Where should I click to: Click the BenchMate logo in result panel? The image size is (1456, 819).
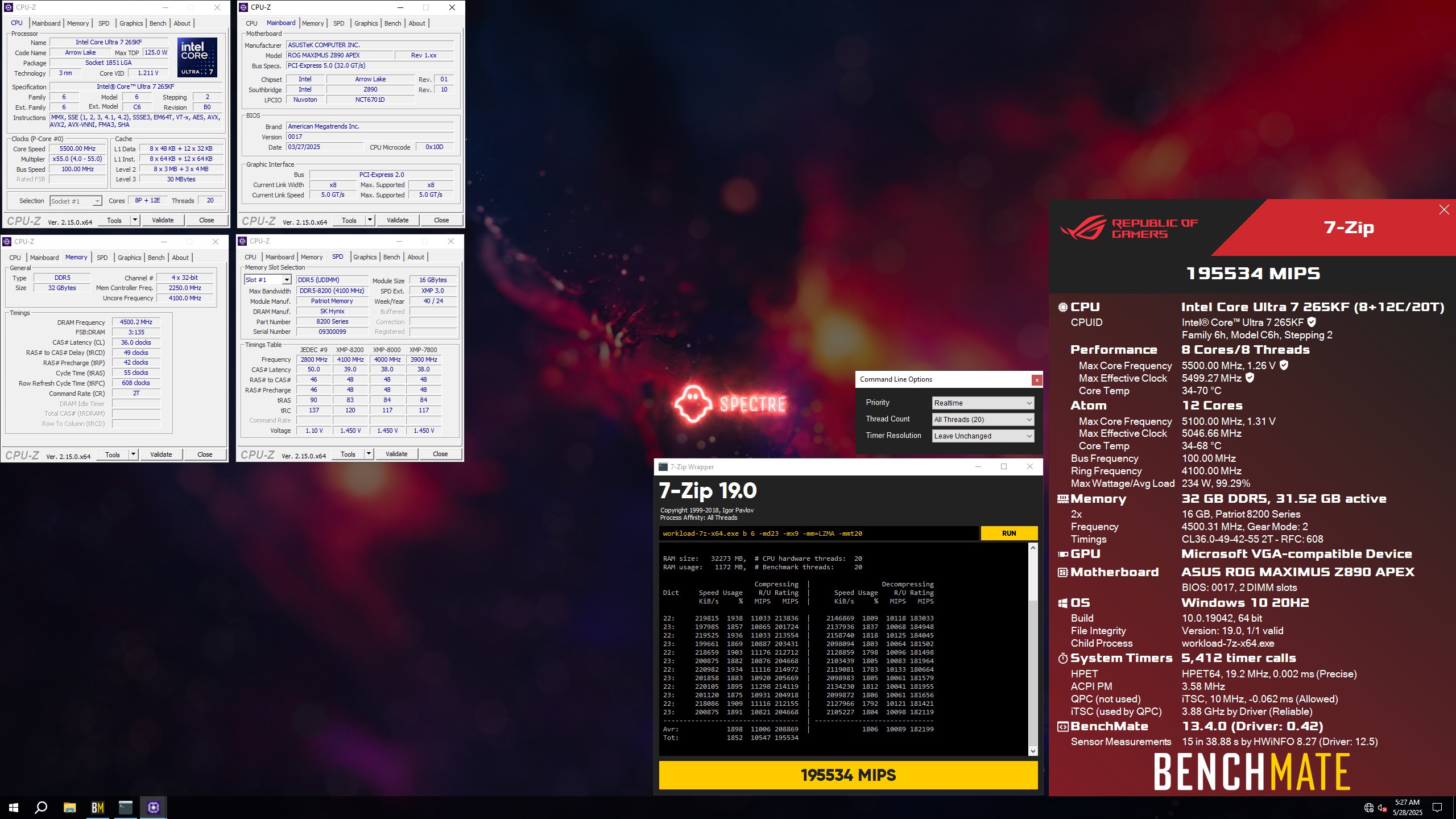click(1252, 772)
